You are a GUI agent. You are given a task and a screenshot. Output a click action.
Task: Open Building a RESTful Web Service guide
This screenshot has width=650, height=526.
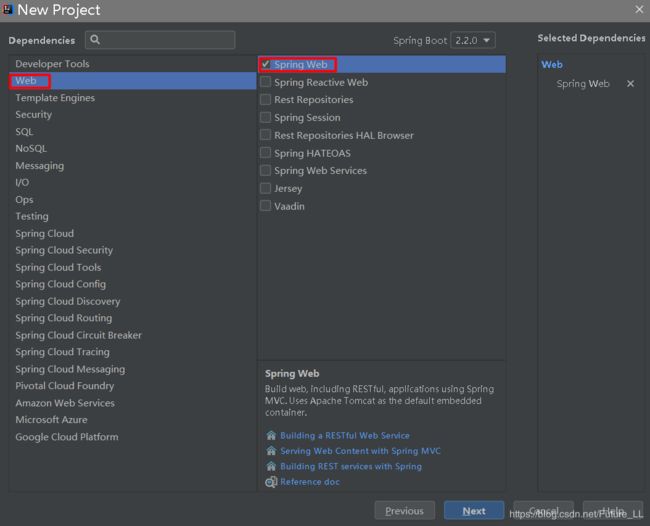click(x=345, y=435)
